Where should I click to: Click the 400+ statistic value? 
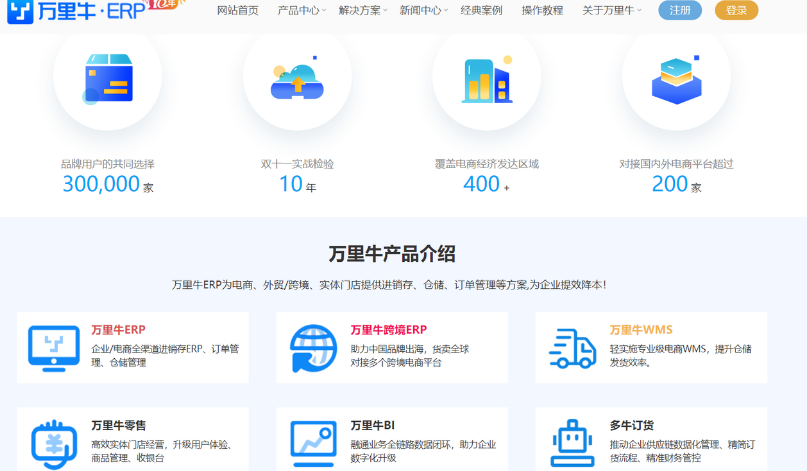point(486,184)
